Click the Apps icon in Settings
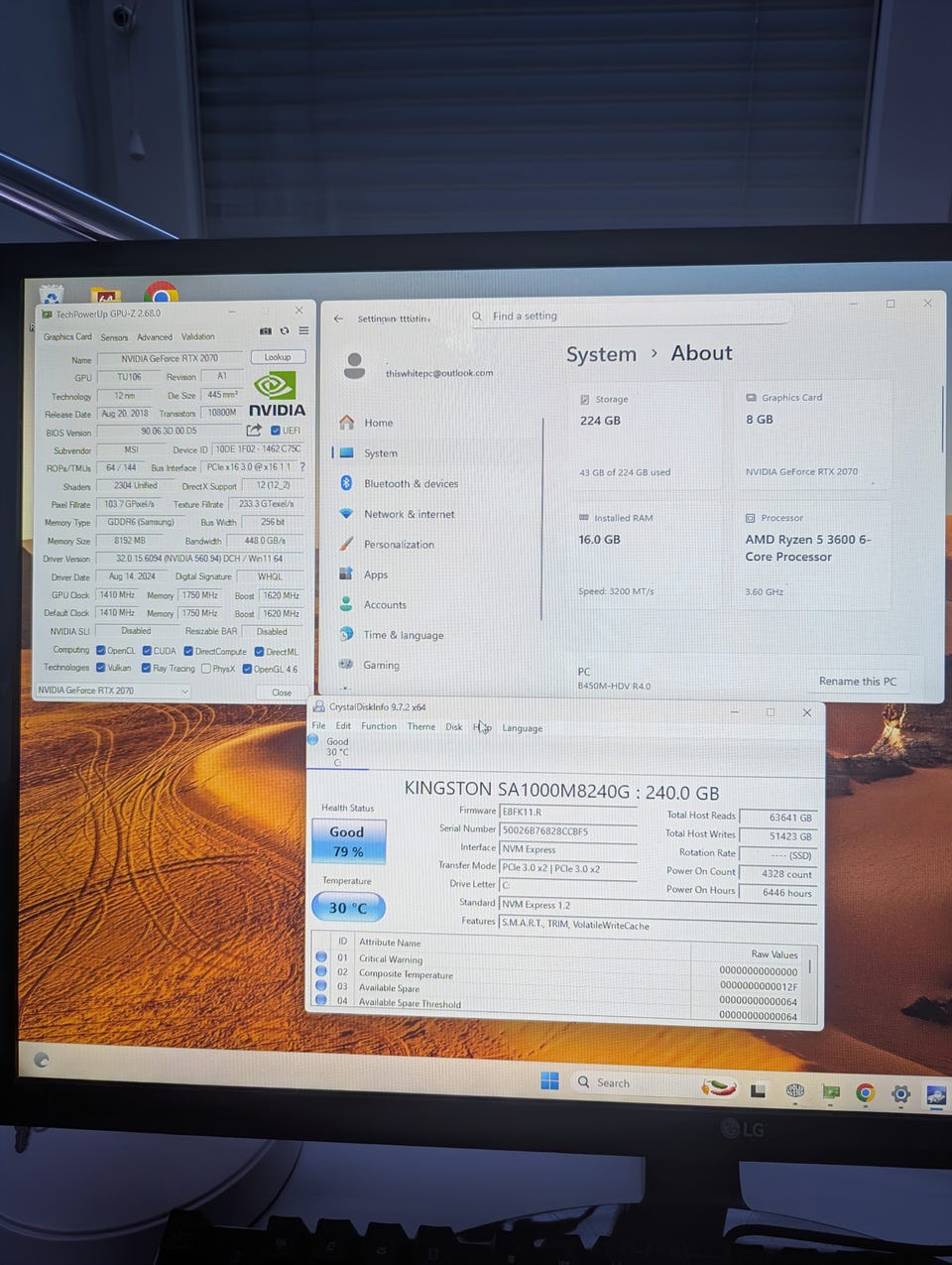 pyautogui.click(x=346, y=573)
